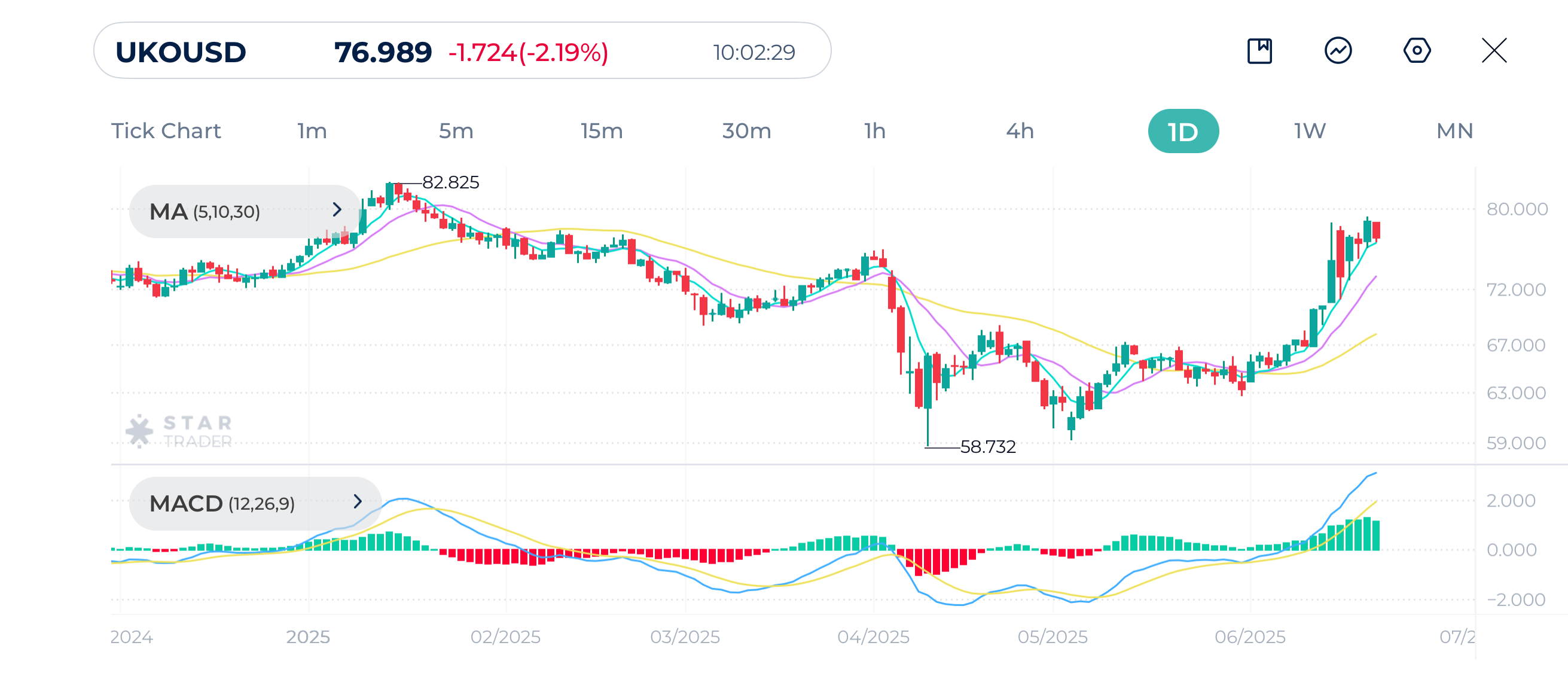Switch to the 15m timeframe tab
The height and width of the screenshot is (679, 1568).
602,130
